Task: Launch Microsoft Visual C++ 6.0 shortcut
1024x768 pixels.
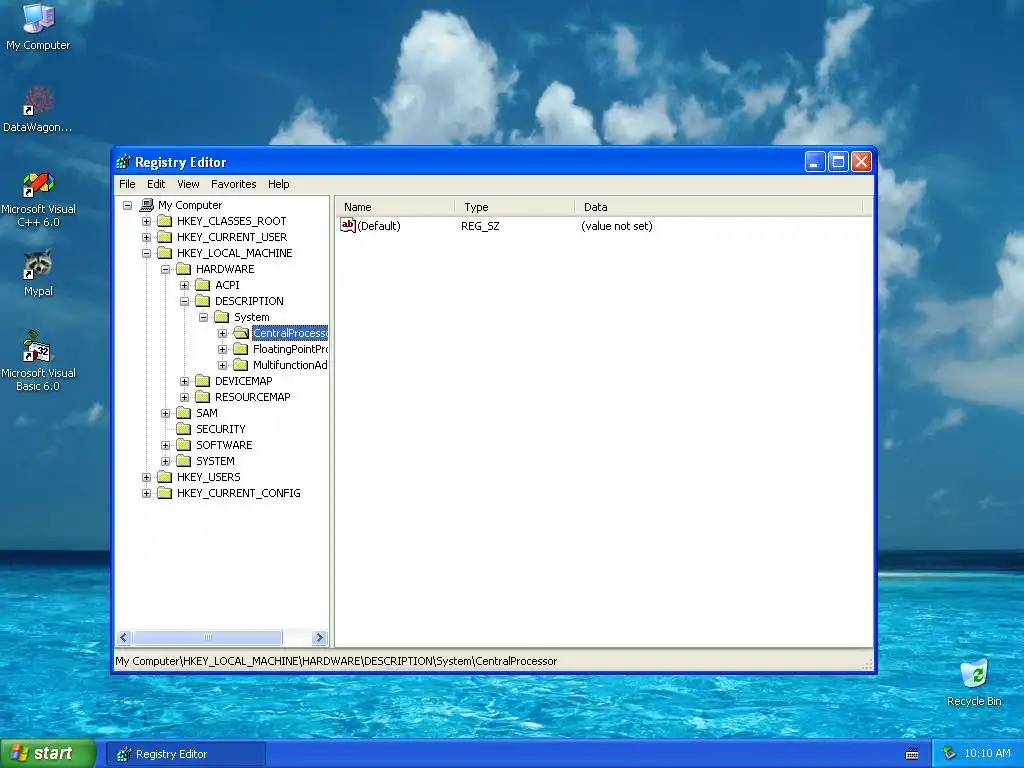Action: 38,199
